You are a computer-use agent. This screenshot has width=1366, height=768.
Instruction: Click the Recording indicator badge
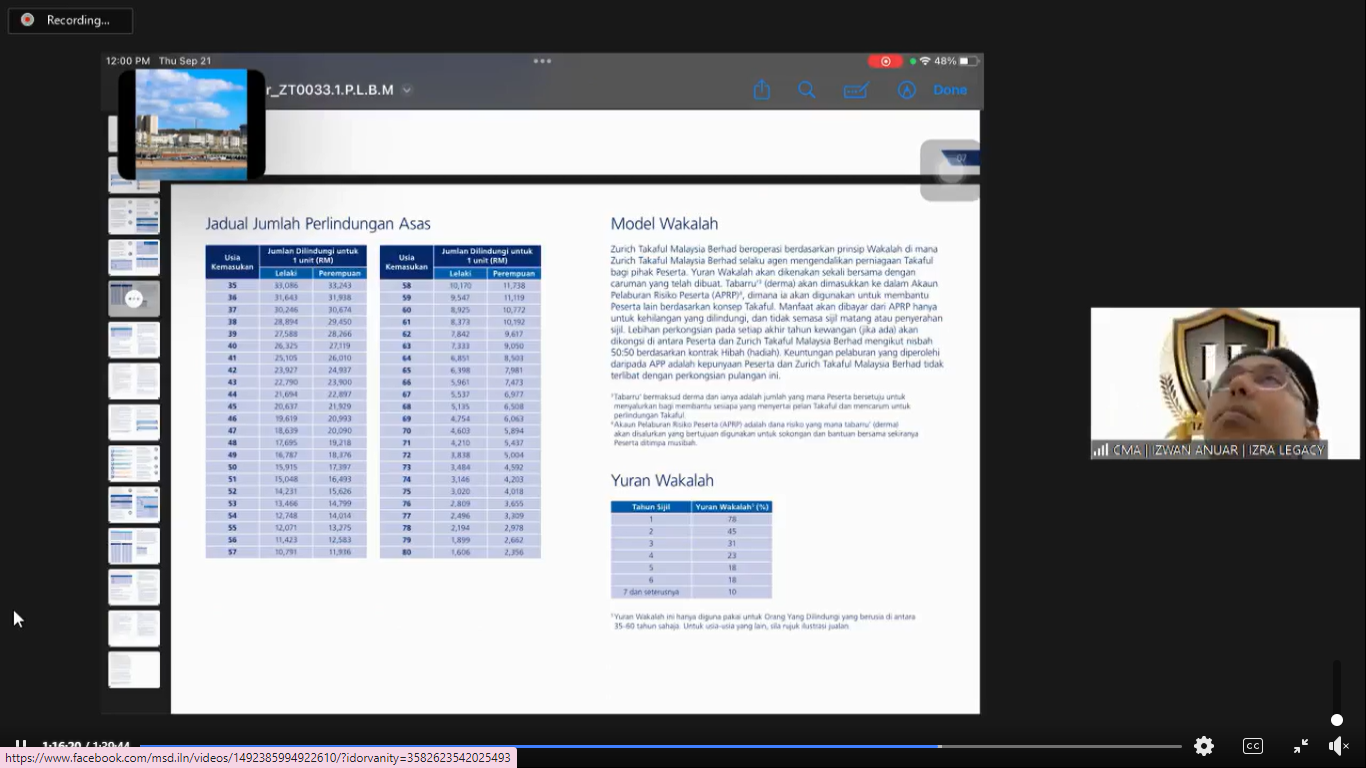(x=70, y=20)
